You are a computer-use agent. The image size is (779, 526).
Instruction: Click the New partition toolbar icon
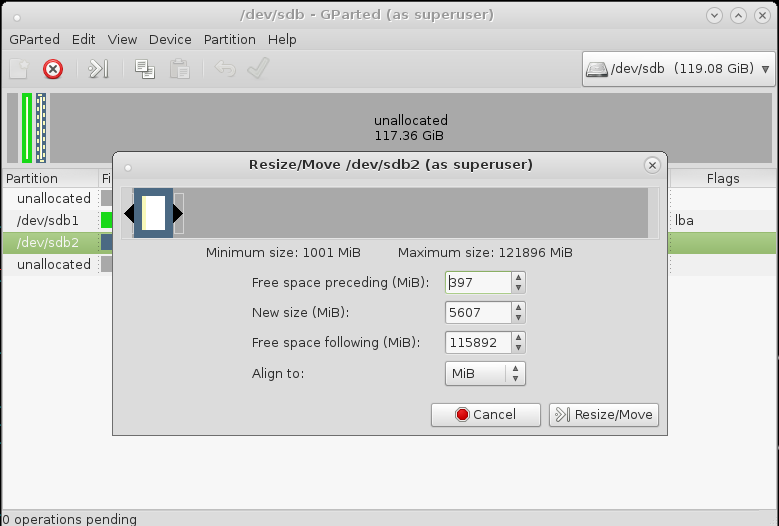(19, 69)
